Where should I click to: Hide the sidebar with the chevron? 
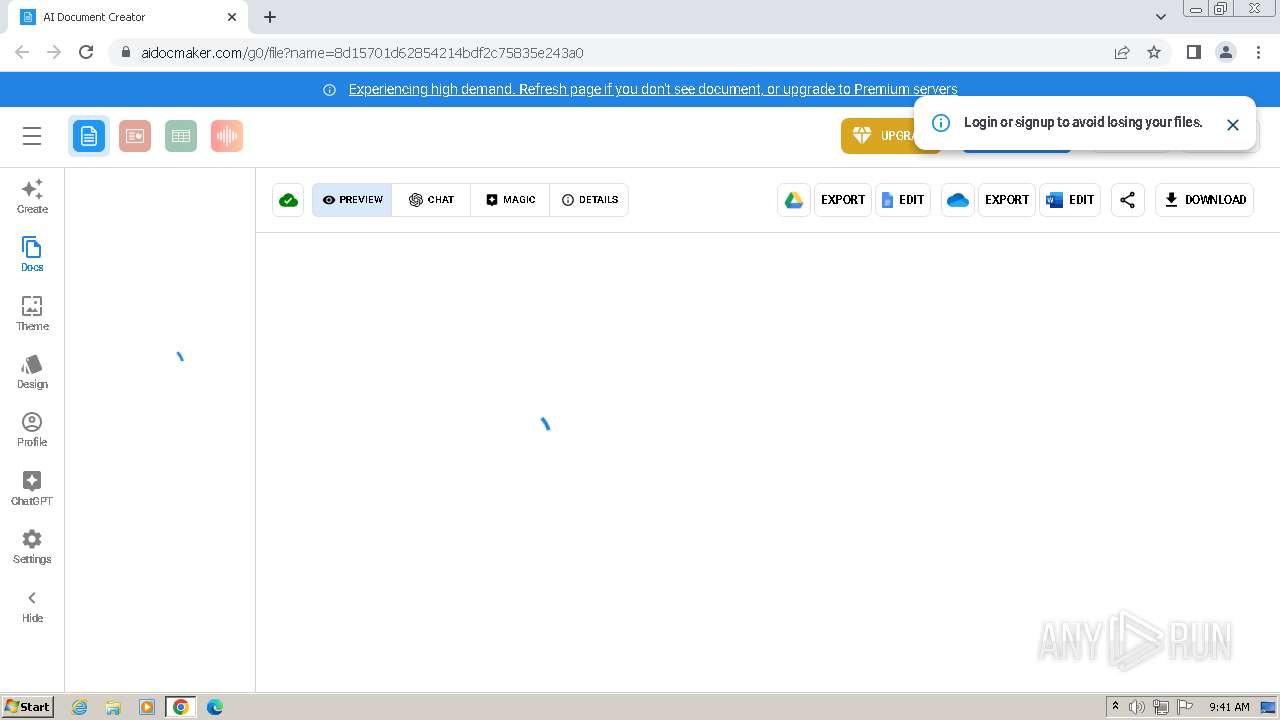tap(32, 605)
